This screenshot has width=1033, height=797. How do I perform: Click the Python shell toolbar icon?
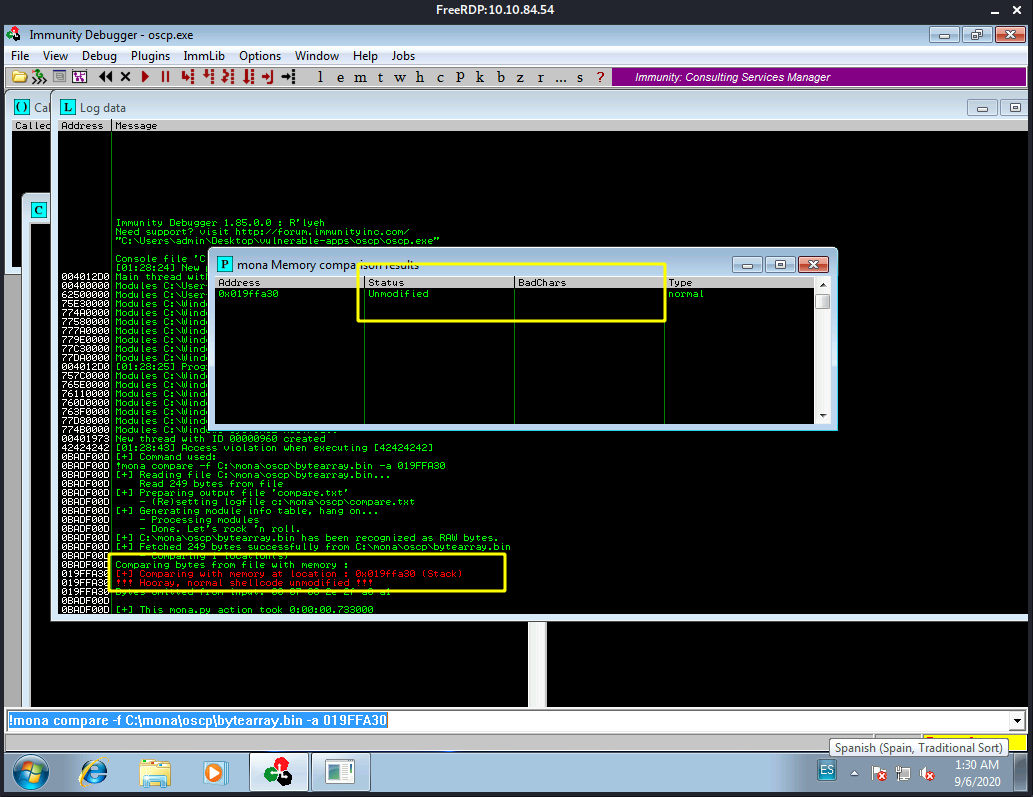tap(40, 77)
